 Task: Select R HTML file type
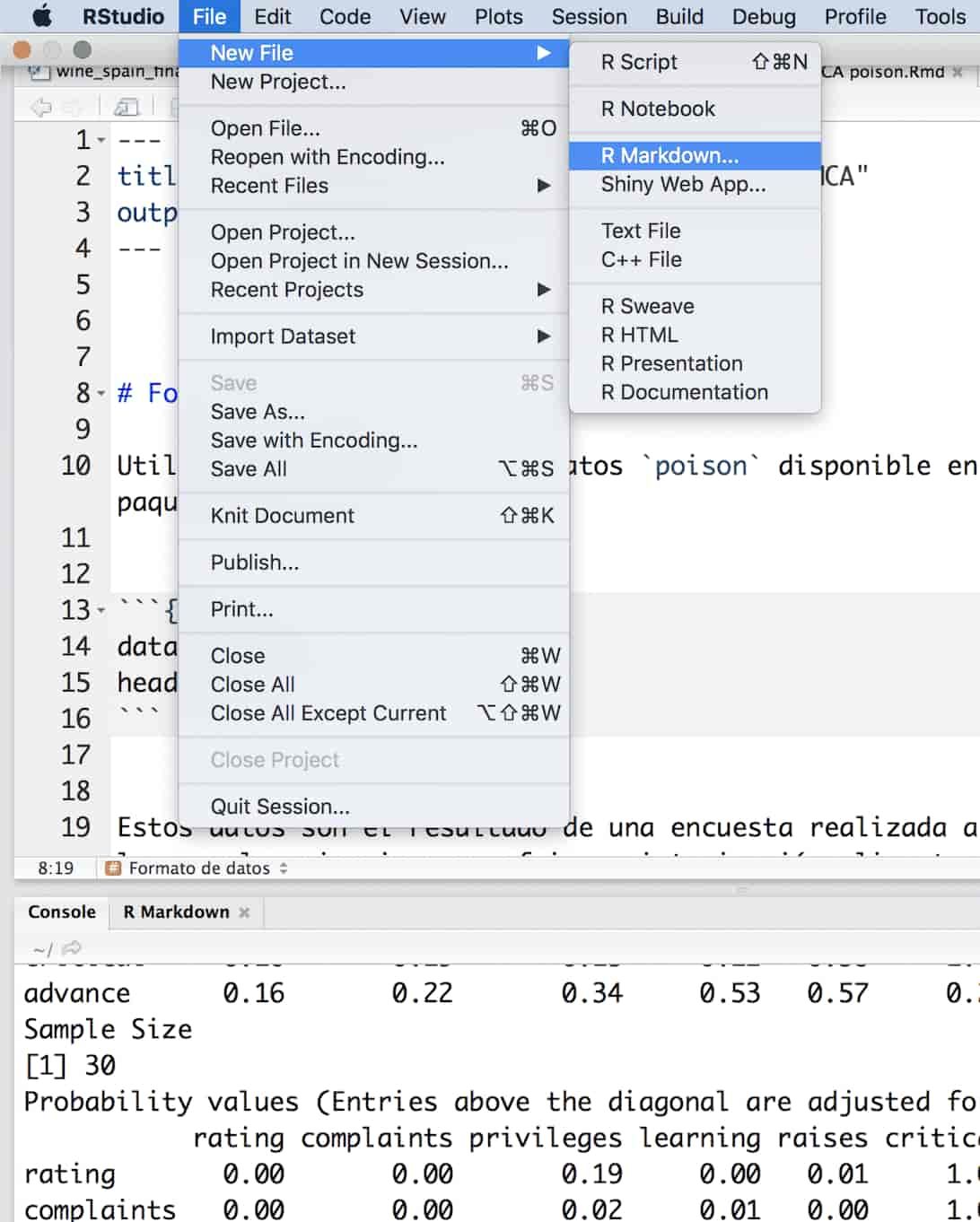click(x=695, y=335)
